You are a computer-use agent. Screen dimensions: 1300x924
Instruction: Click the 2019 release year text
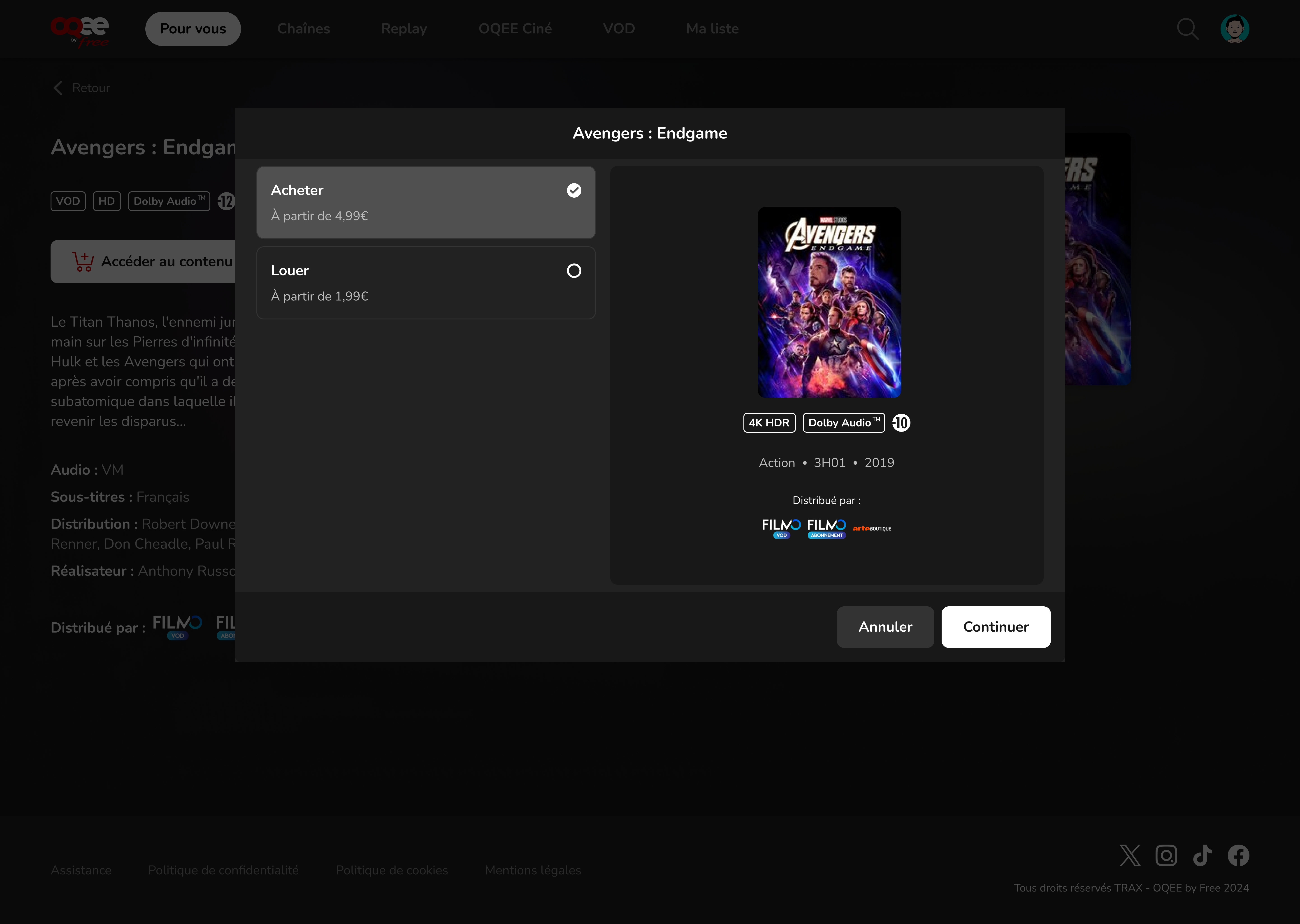[879, 463]
